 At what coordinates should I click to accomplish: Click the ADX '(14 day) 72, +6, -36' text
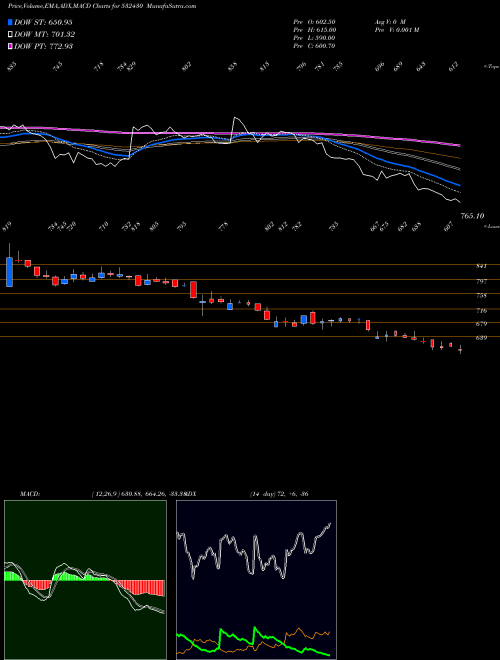[279, 494]
